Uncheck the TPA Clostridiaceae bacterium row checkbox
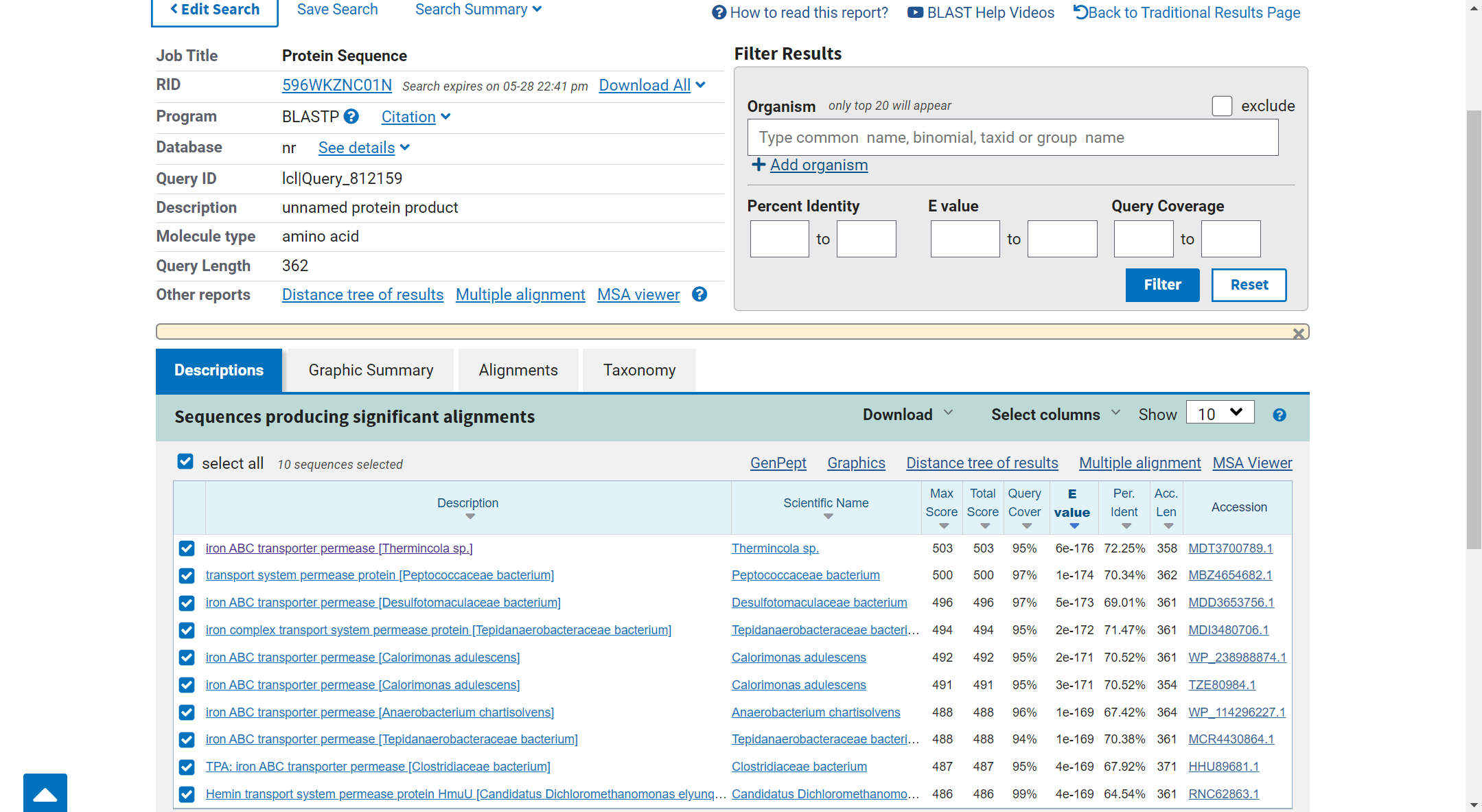Image resolution: width=1482 pixels, height=812 pixels. 187,767
